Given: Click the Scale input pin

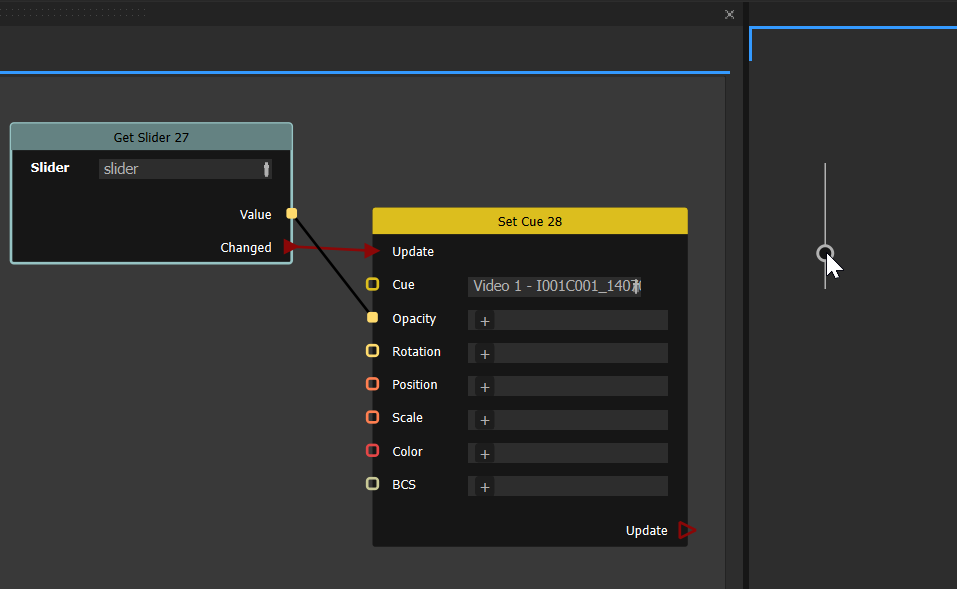Looking at the screenshot, I should 373,417.
